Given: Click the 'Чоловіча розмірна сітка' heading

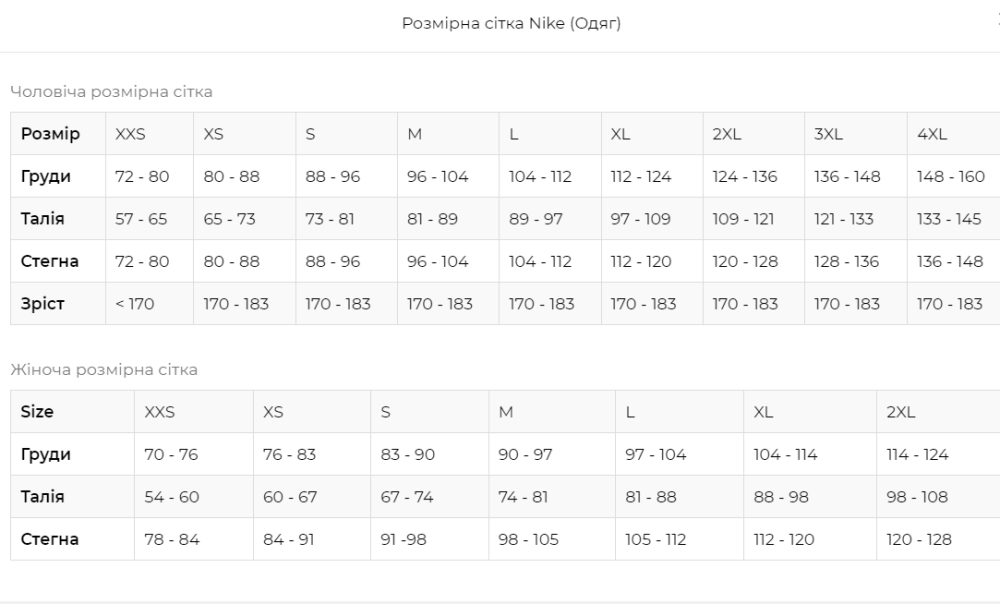Looking at the screenshot, I should tap(111, 92).
